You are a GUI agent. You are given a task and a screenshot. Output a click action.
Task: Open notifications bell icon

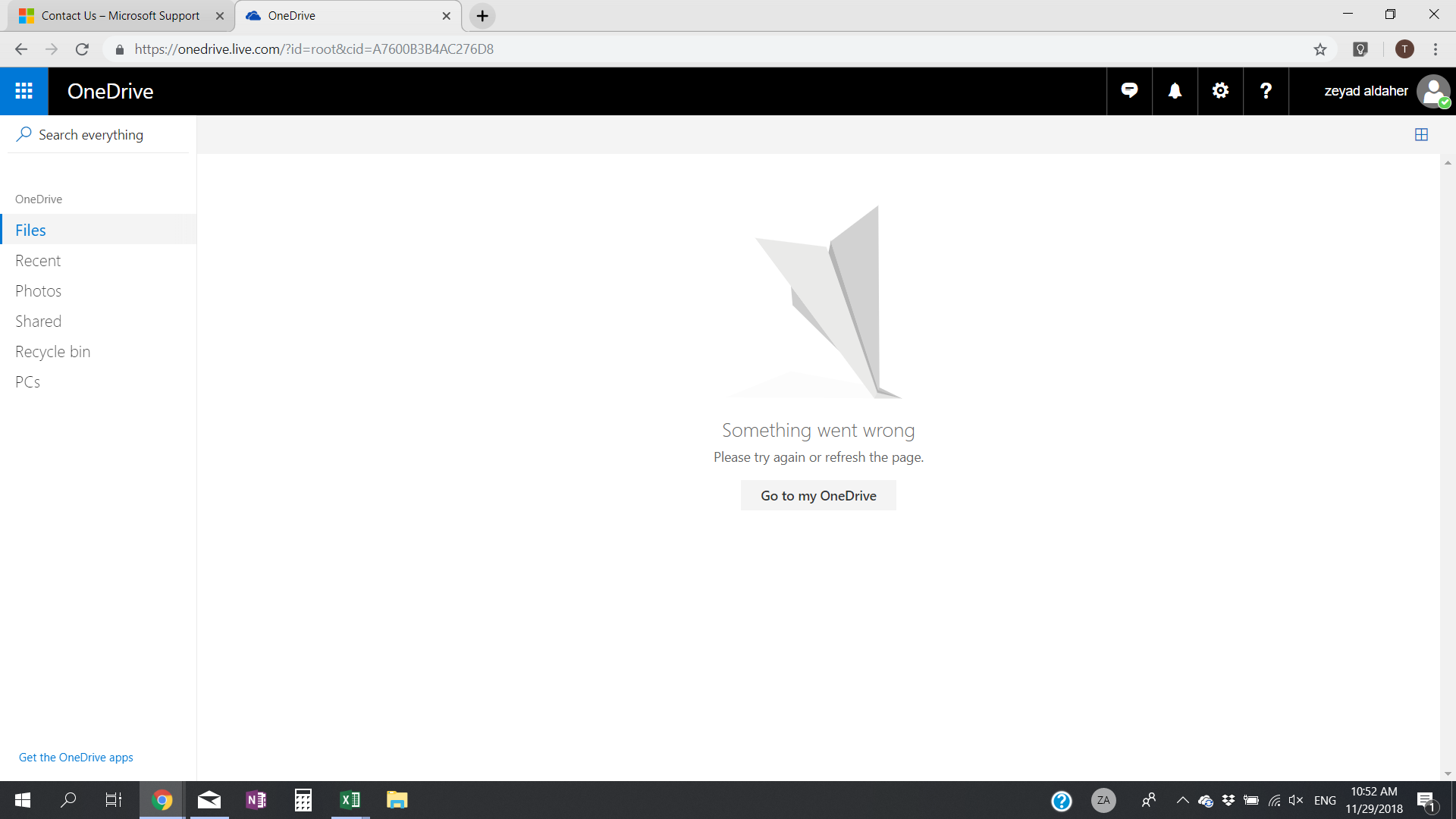pyautogui.click(x=1175, y=91)
